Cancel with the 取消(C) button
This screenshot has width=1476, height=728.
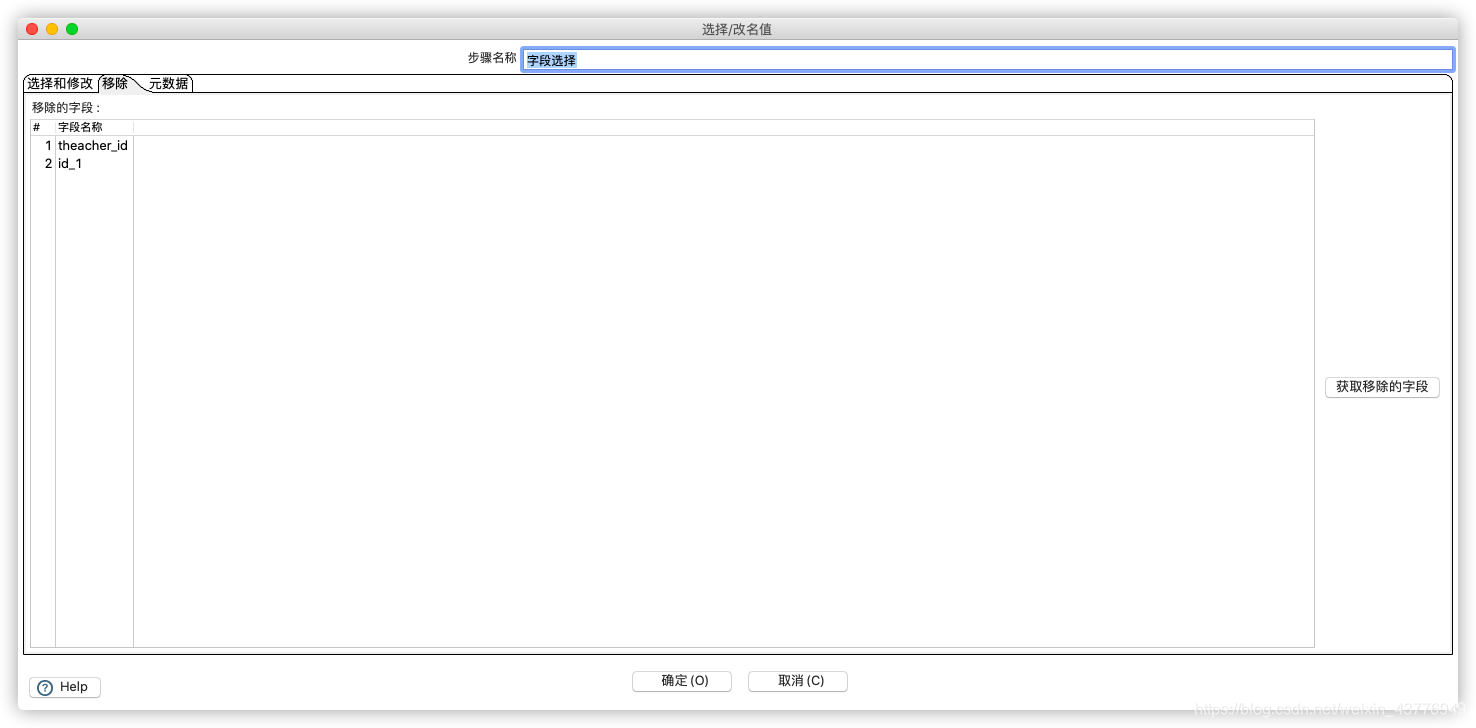798,681
